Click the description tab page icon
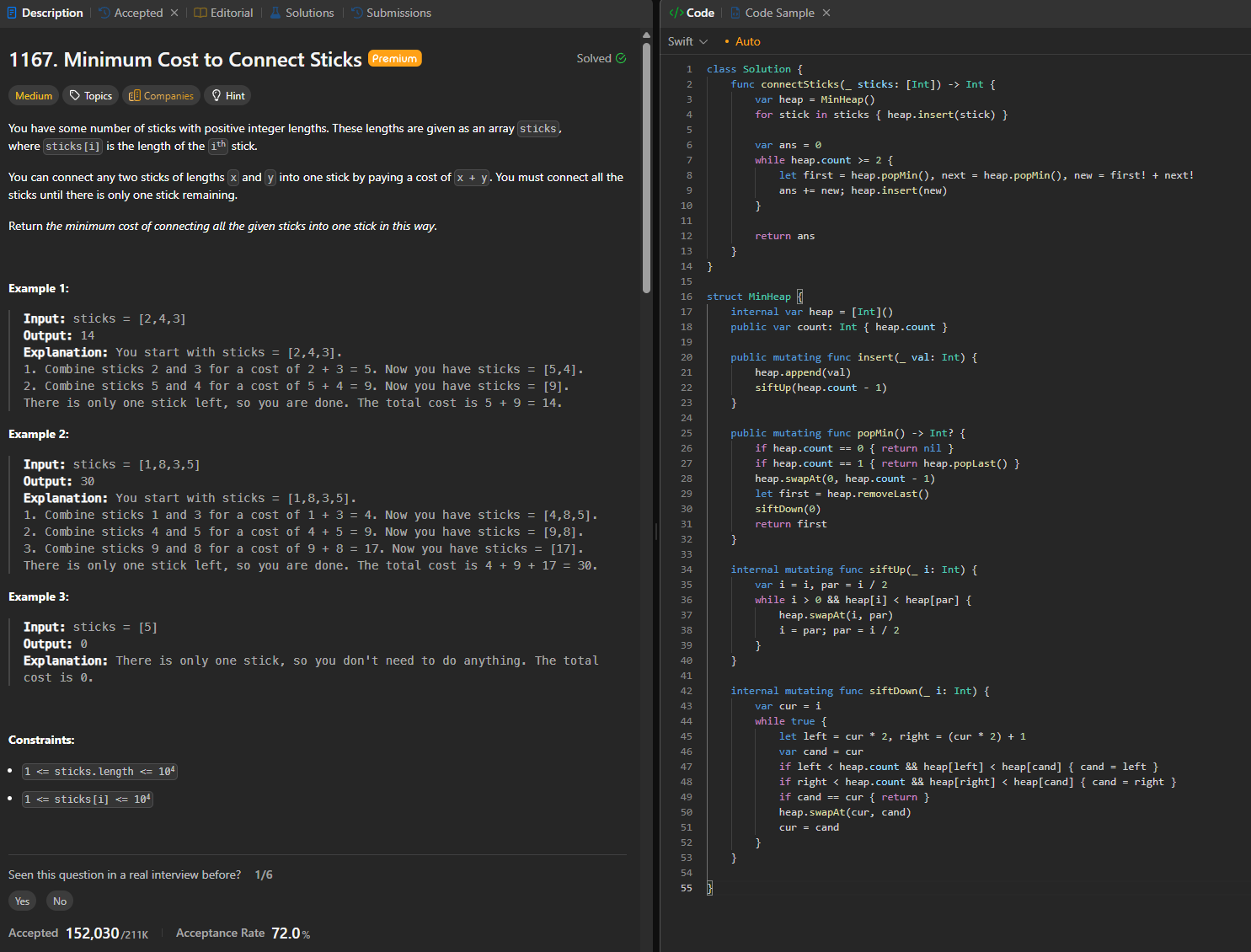This screenshot has height=952, width=1251. 12,13
